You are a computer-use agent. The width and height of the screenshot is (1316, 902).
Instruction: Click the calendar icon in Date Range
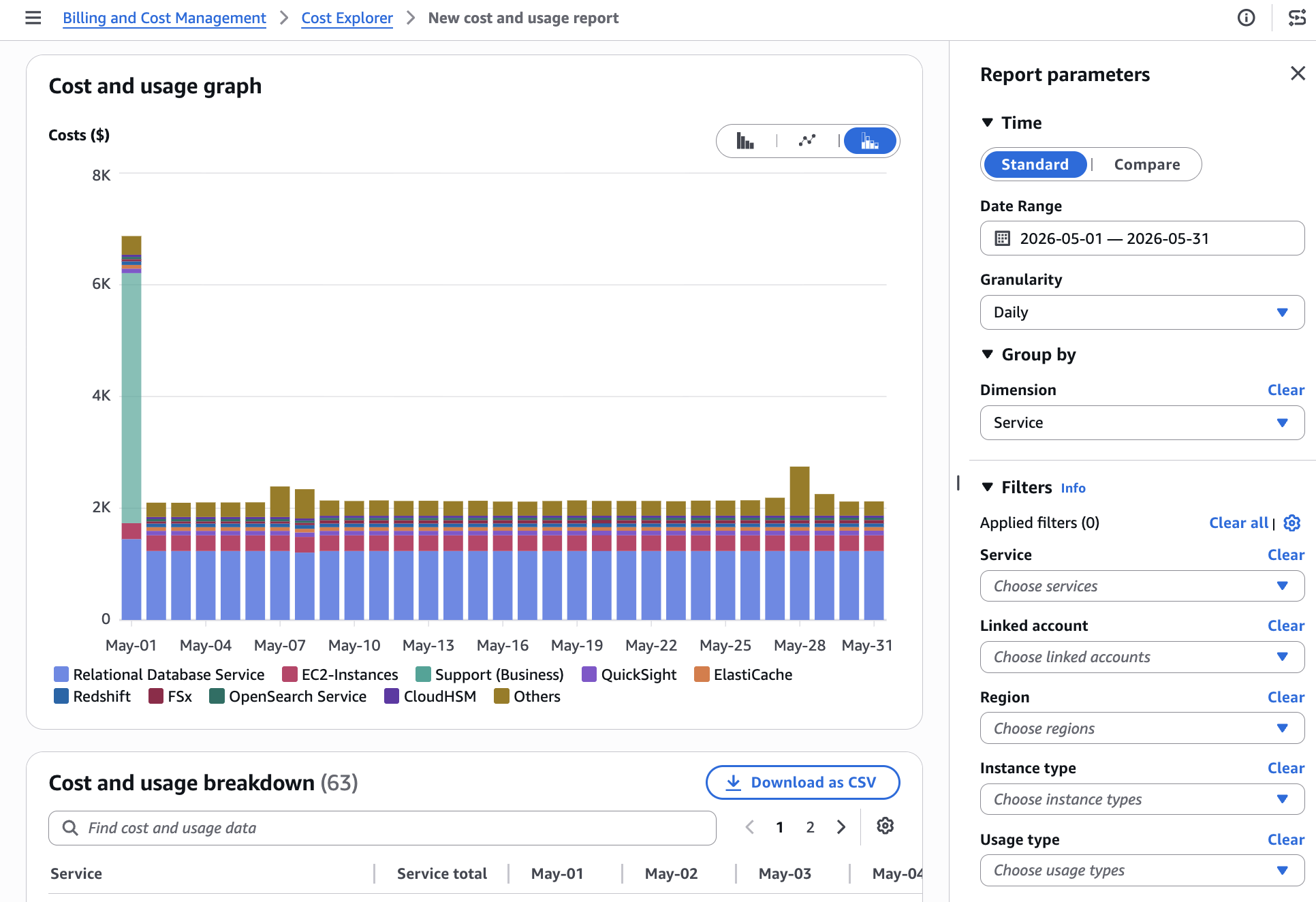tap(1003, 238)
